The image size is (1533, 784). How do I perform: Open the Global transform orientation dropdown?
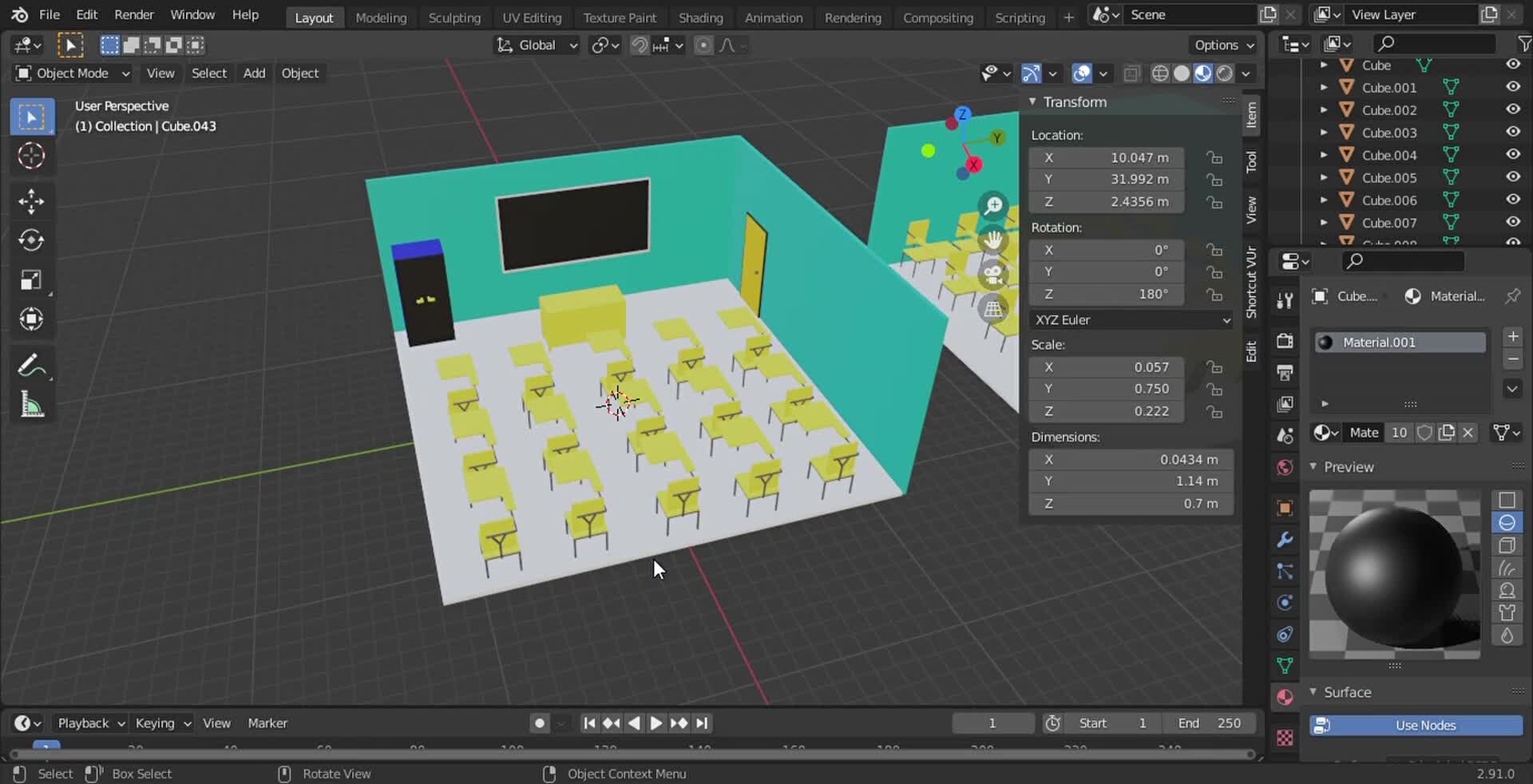[x=537, y=46]
